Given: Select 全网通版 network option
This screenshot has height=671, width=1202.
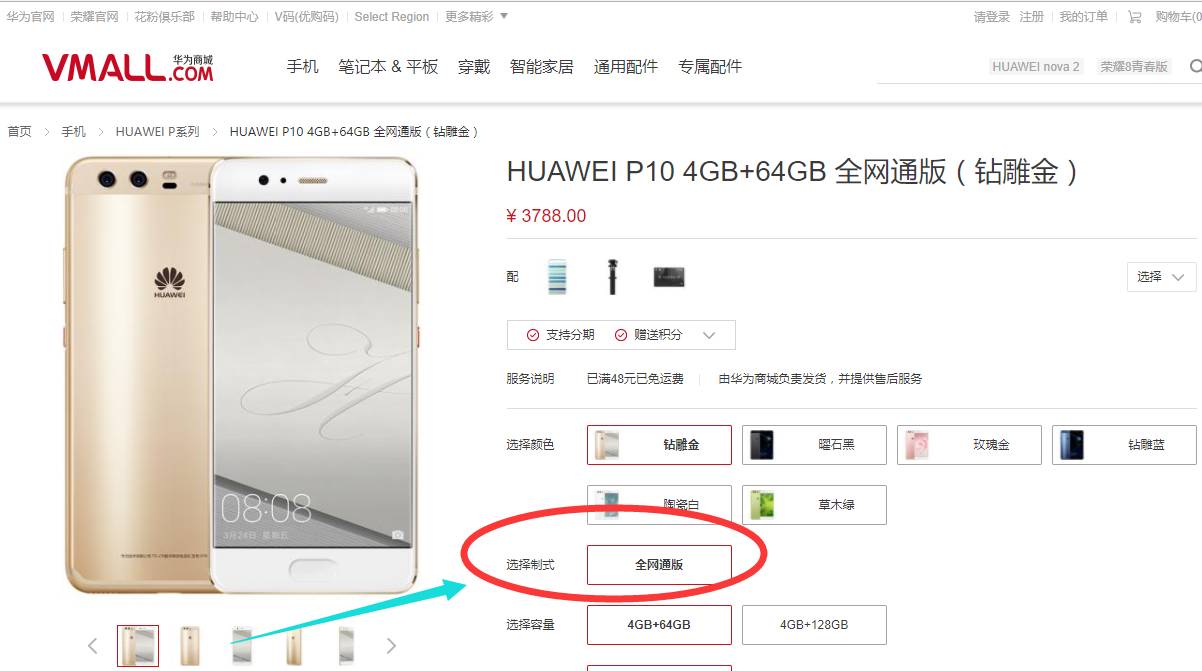Looking at the screenshot, I should 659,565.
